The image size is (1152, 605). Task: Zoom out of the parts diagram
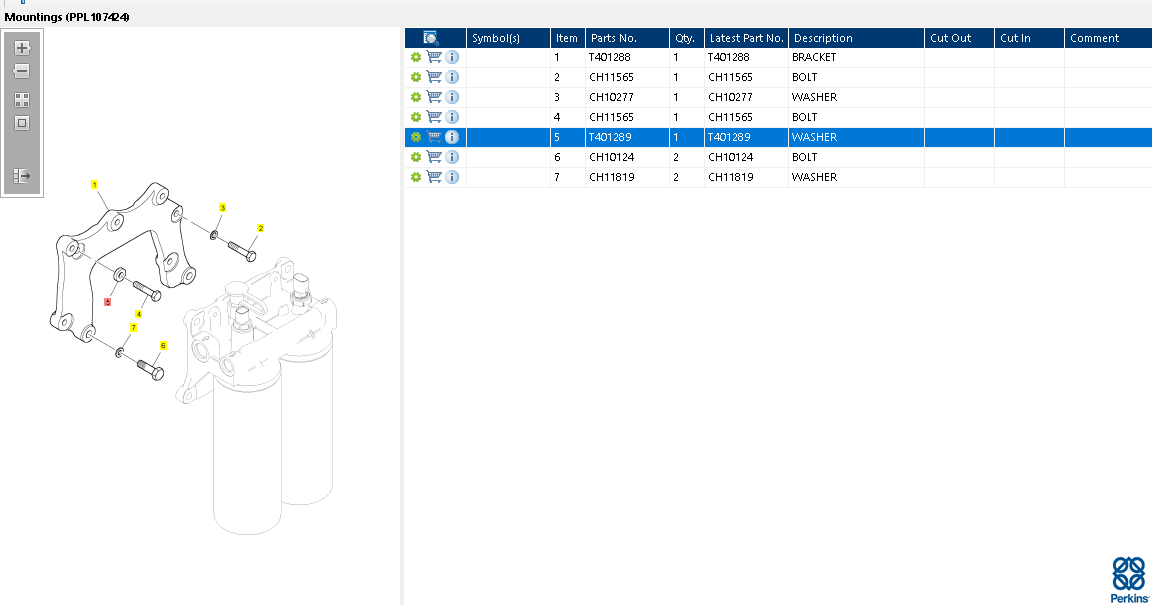[x=22, y=71]
